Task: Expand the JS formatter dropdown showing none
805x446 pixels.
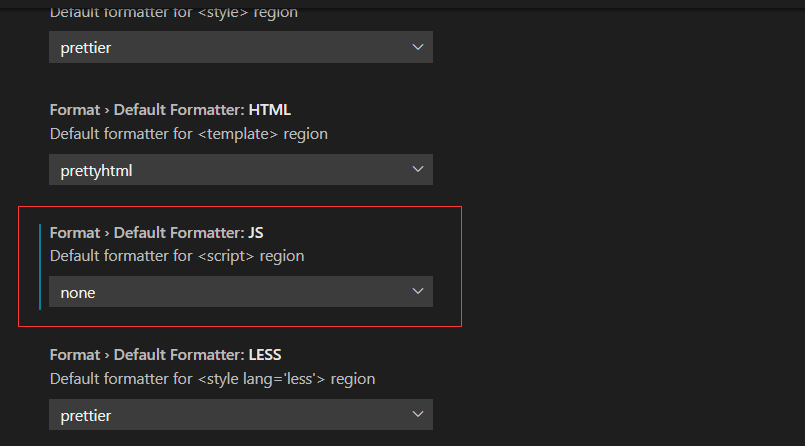Action: 240,292
